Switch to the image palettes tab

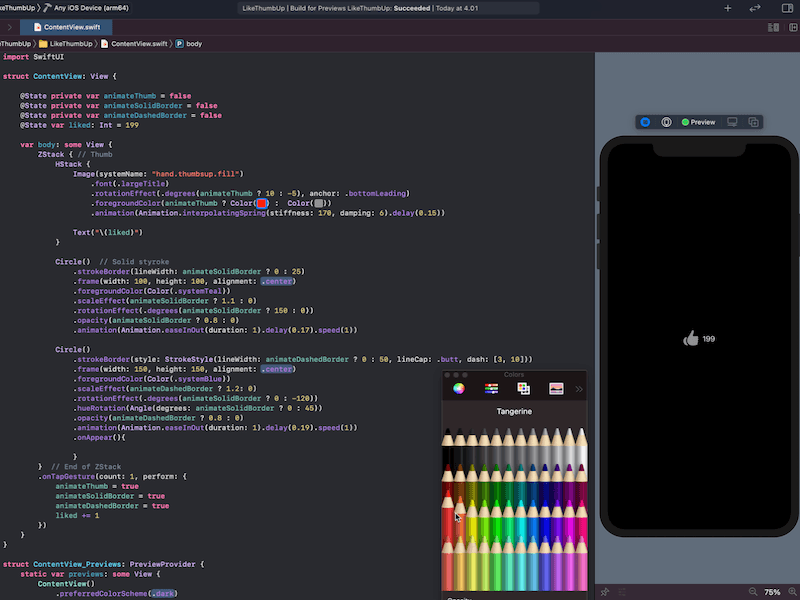pyautogui.click(x=556, y=388)
